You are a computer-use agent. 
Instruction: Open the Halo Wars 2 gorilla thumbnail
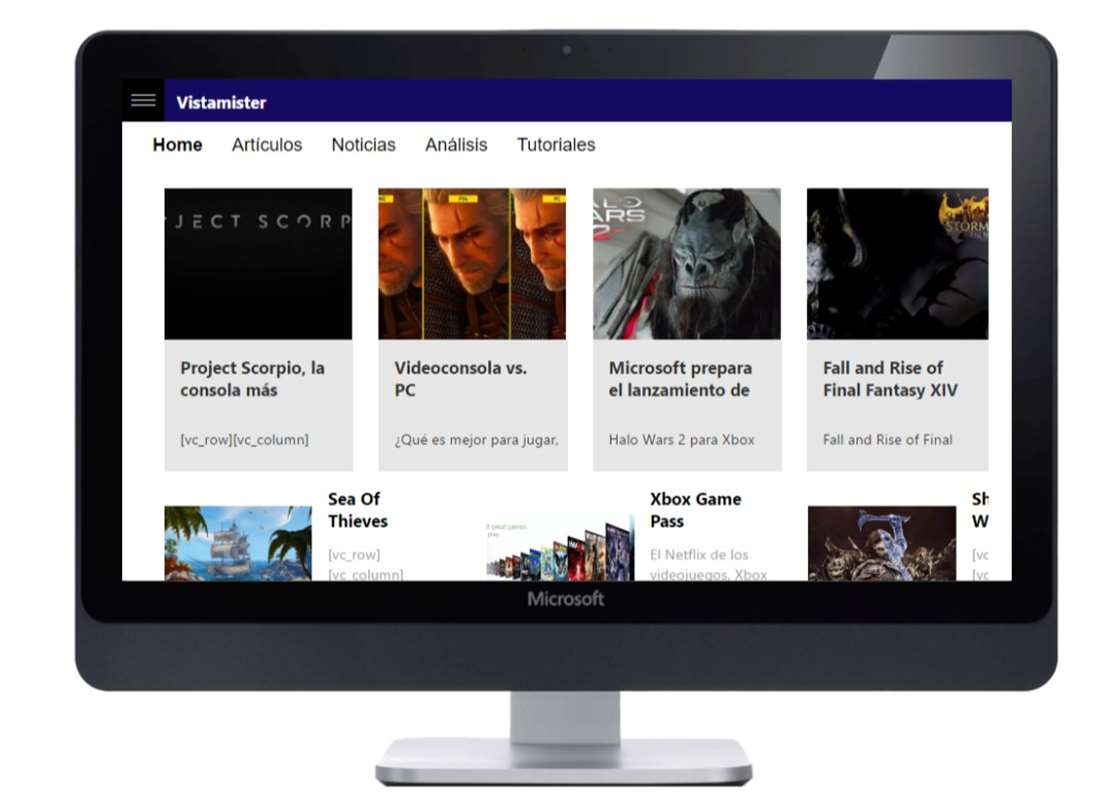686,264
